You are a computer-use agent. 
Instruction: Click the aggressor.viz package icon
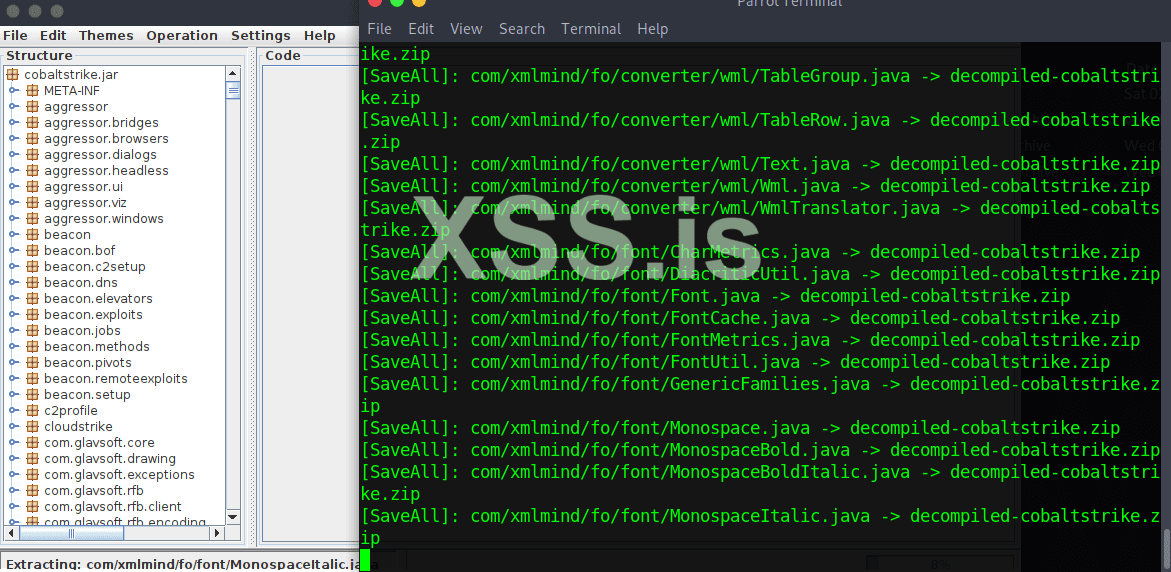31,202
